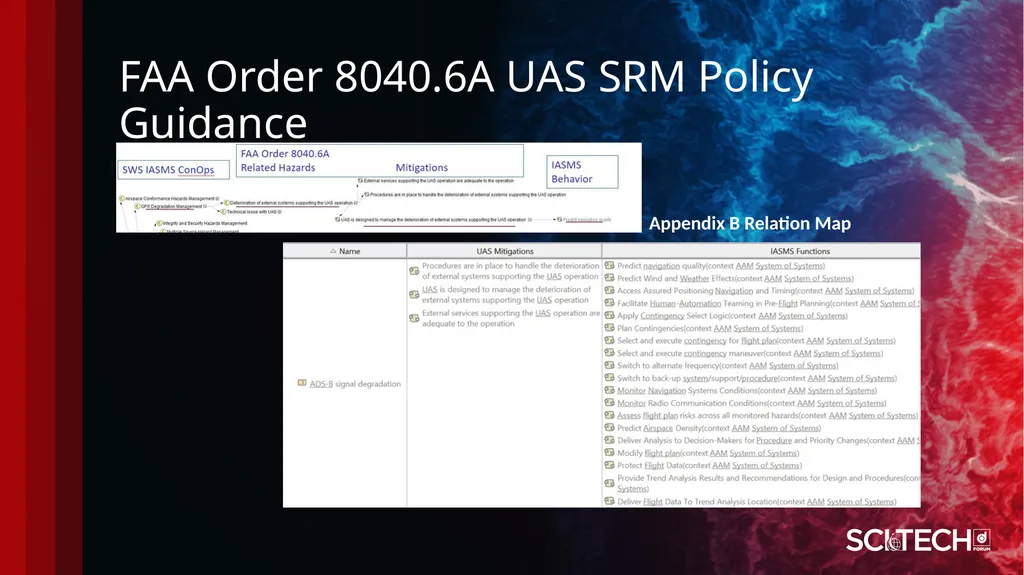1024x575 pixels.
Task: Click icon for Predict navigation quality function
Action: (x=609, y=265)
